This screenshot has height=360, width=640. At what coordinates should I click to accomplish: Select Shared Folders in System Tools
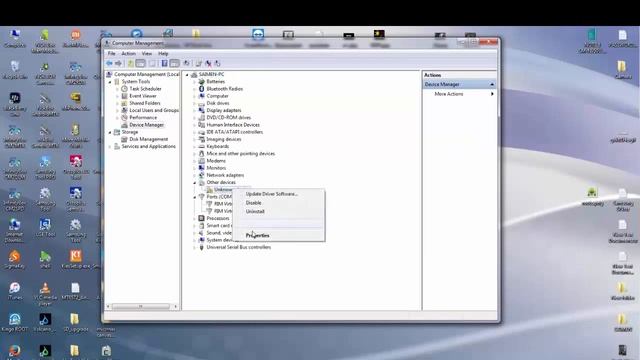[145, 103]
